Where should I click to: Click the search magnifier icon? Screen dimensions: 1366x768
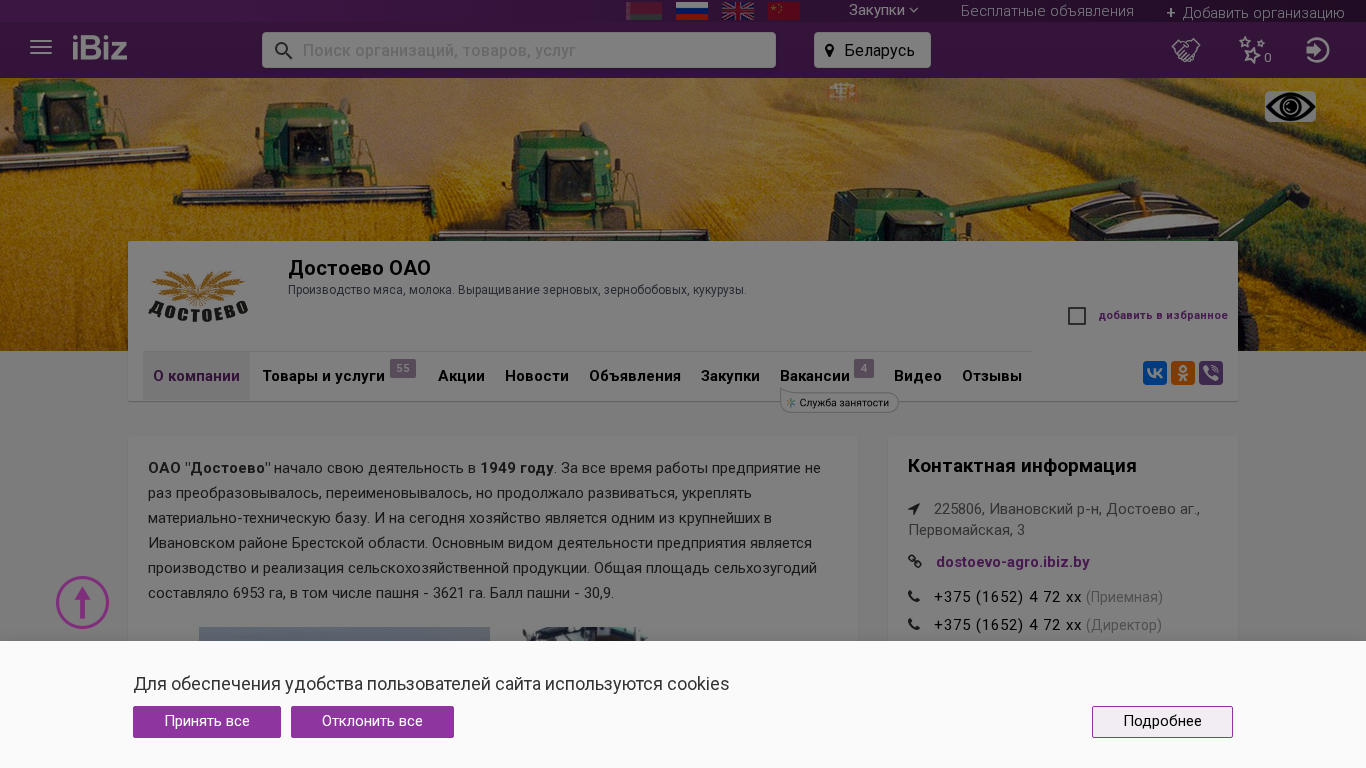click(283, 50)
